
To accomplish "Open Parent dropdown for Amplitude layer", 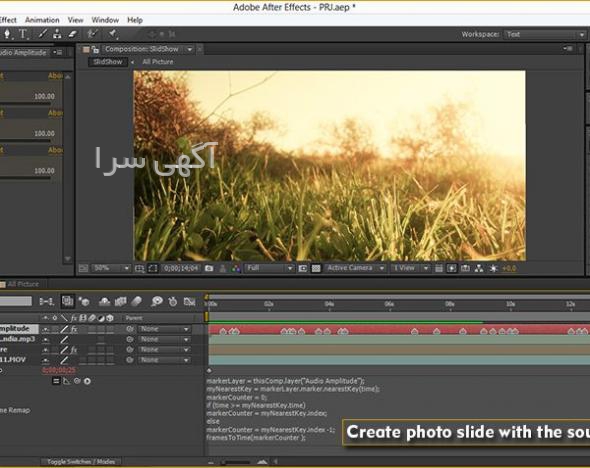I will (164, 329).
